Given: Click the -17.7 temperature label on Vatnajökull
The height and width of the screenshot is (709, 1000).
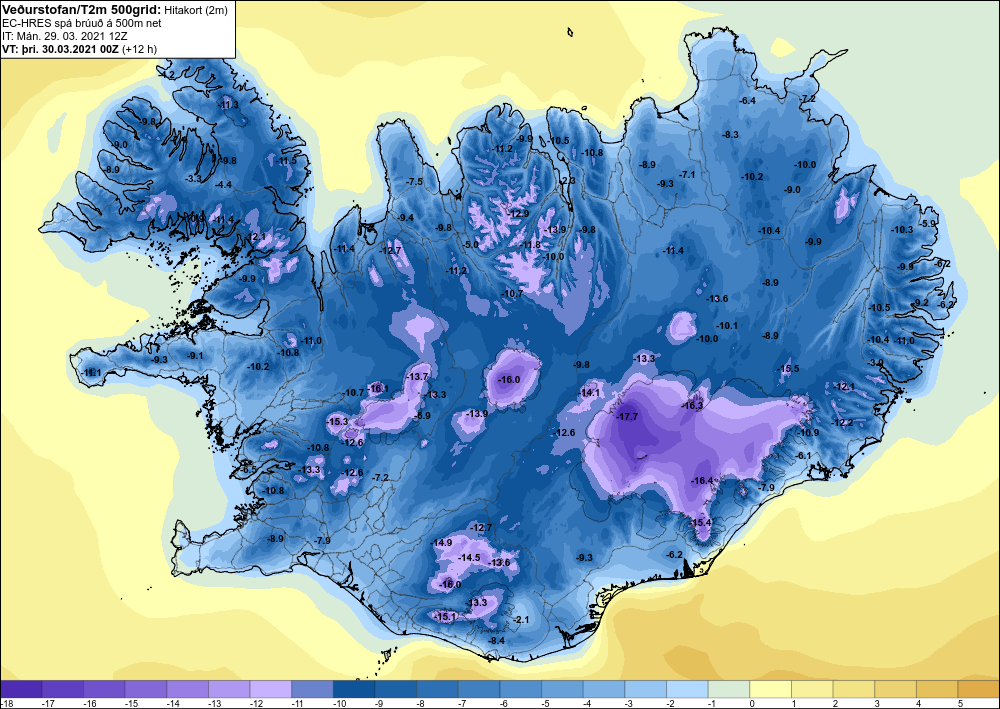Looking at the screenshot, I should [627, 416].
